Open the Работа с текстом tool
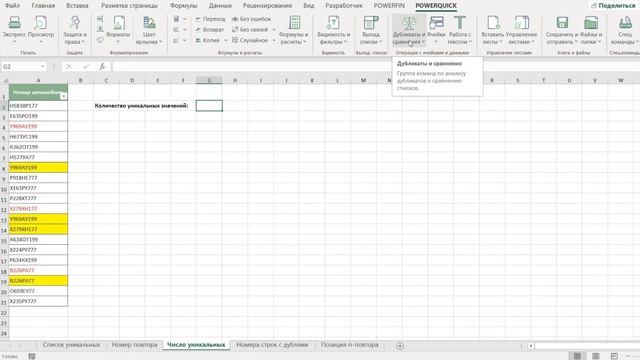 460,30
